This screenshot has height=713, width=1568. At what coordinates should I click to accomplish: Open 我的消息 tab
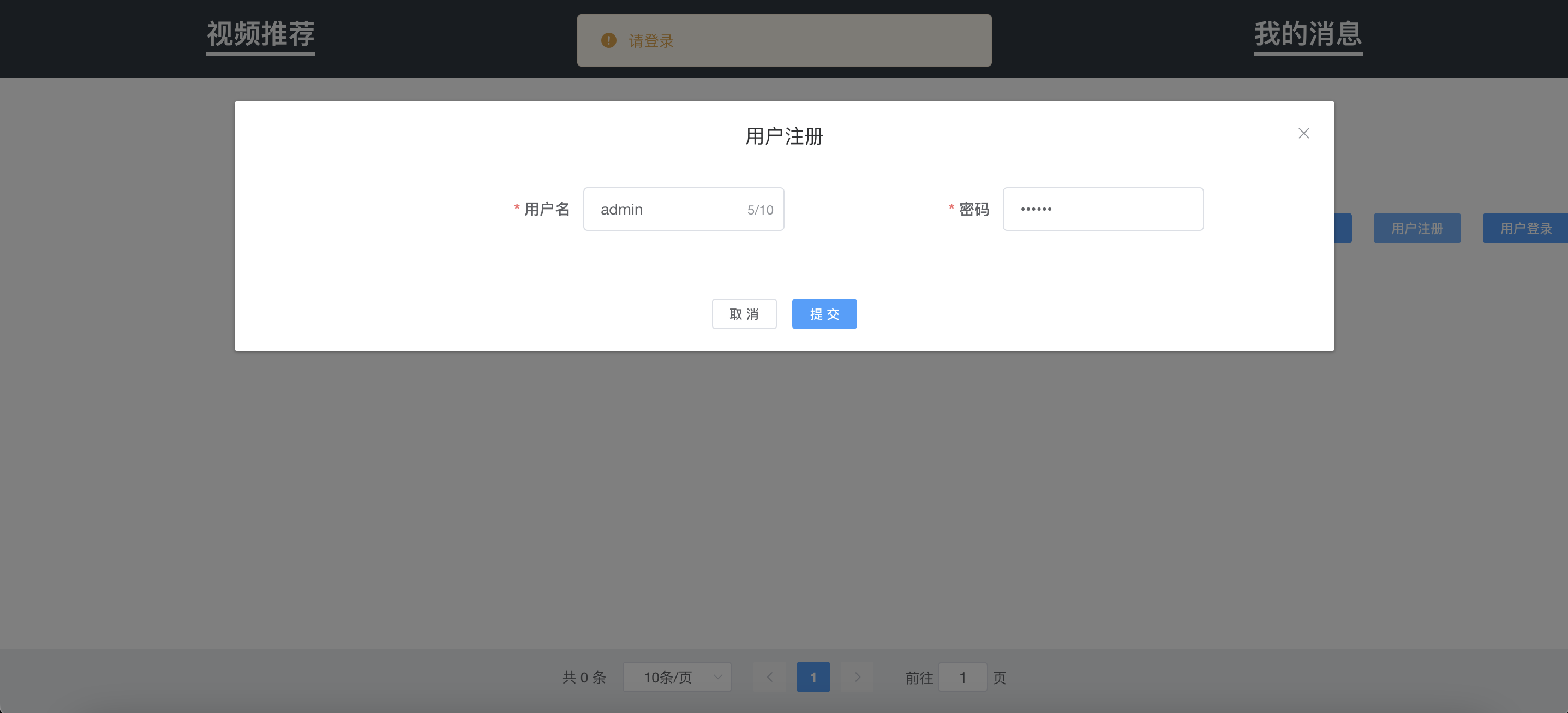pyautogui.click(x=1307, y=34)
